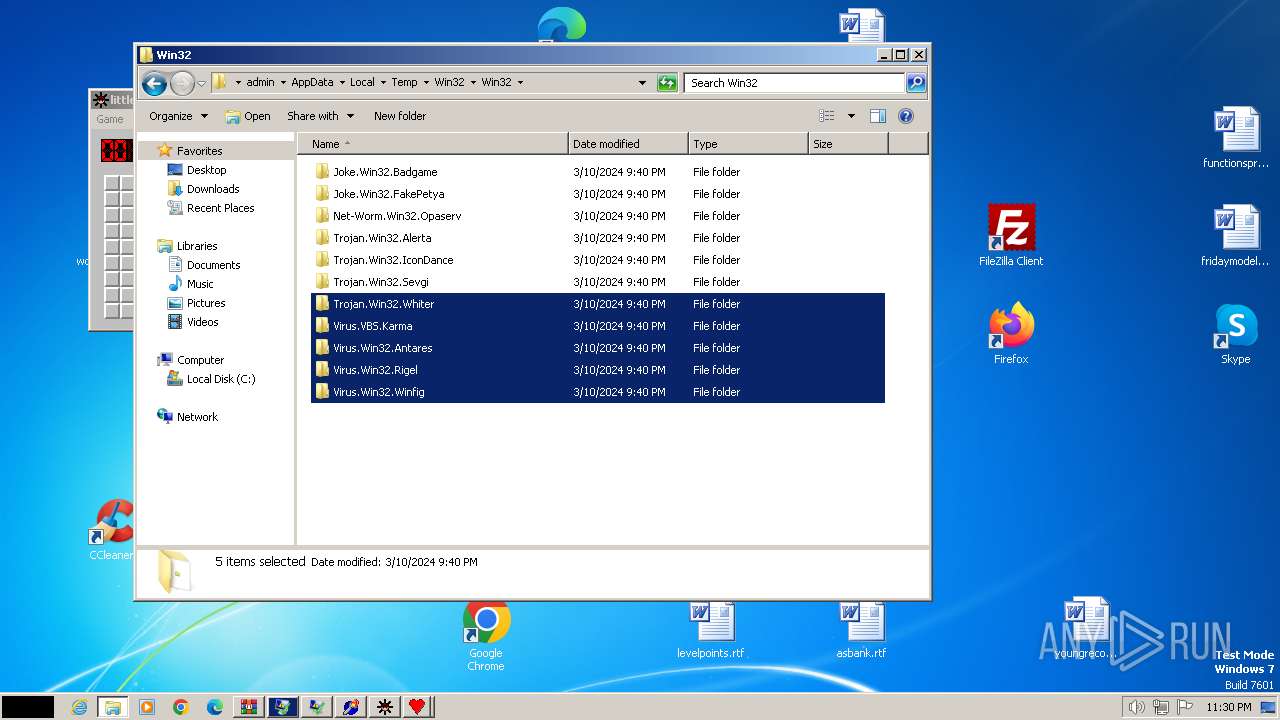Image resolution: width=1280 pixels, height=720 pixels.
Task: Click the red heart taskbar icon
Action: click(x=417, y=707)
